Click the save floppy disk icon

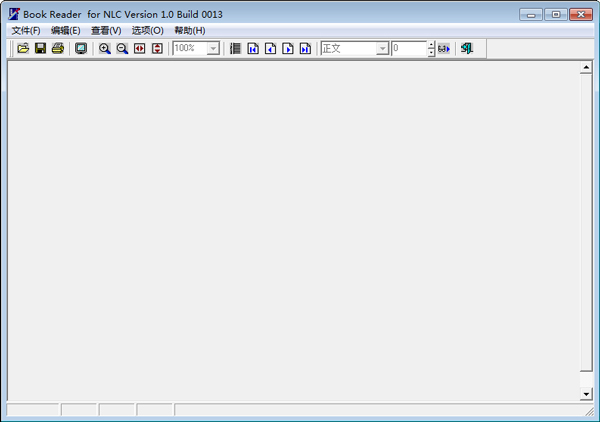40,48
